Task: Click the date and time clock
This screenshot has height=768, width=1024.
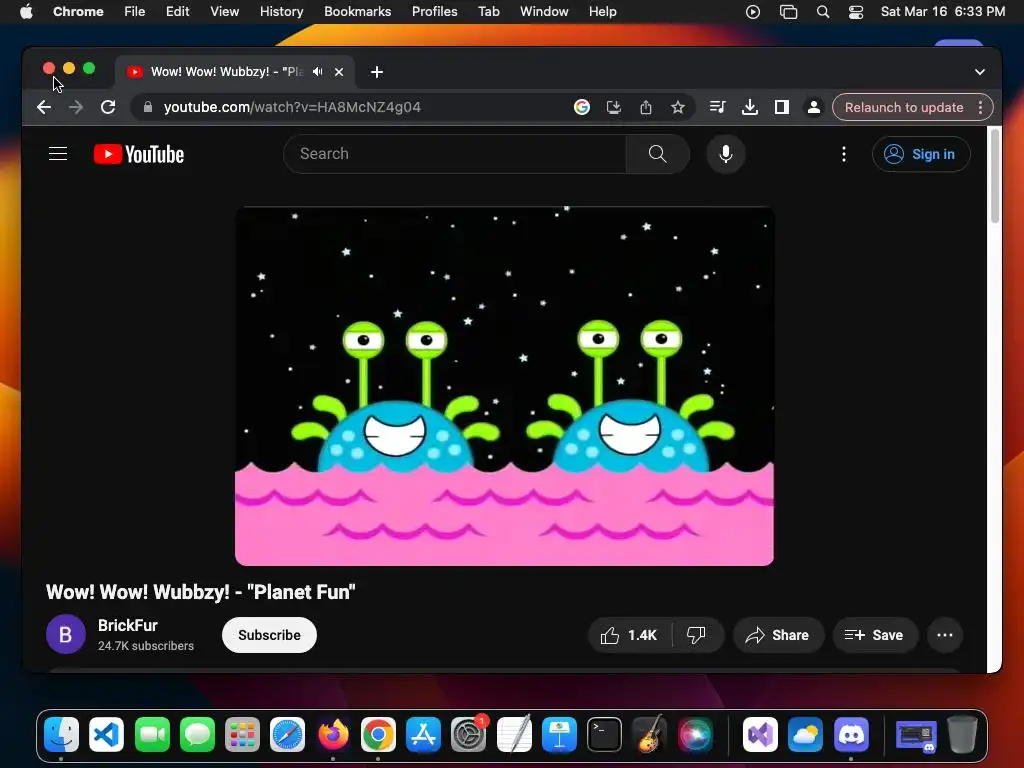Action: coord(943,12)
